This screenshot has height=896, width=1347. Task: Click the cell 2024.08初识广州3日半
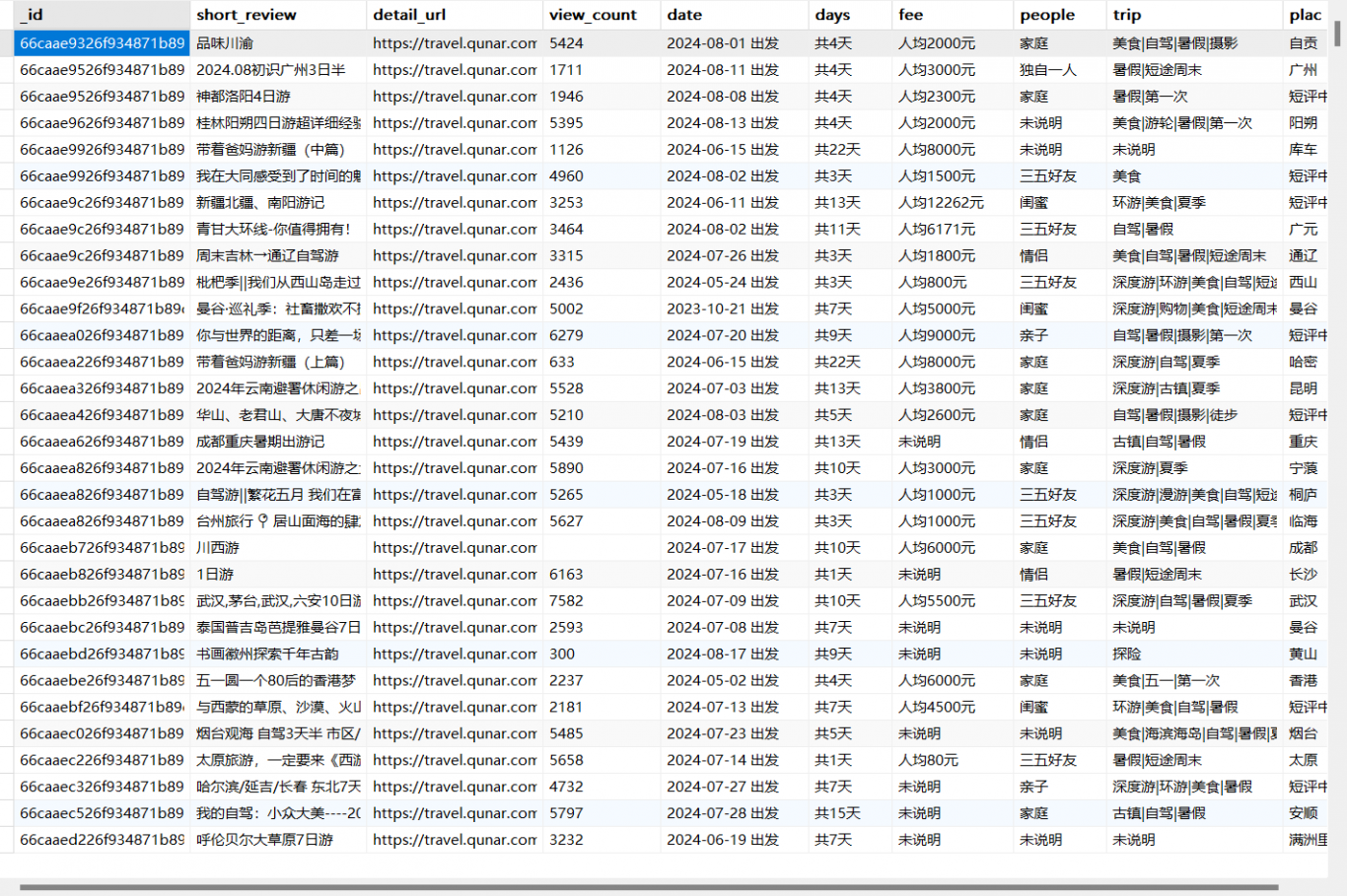278,70
